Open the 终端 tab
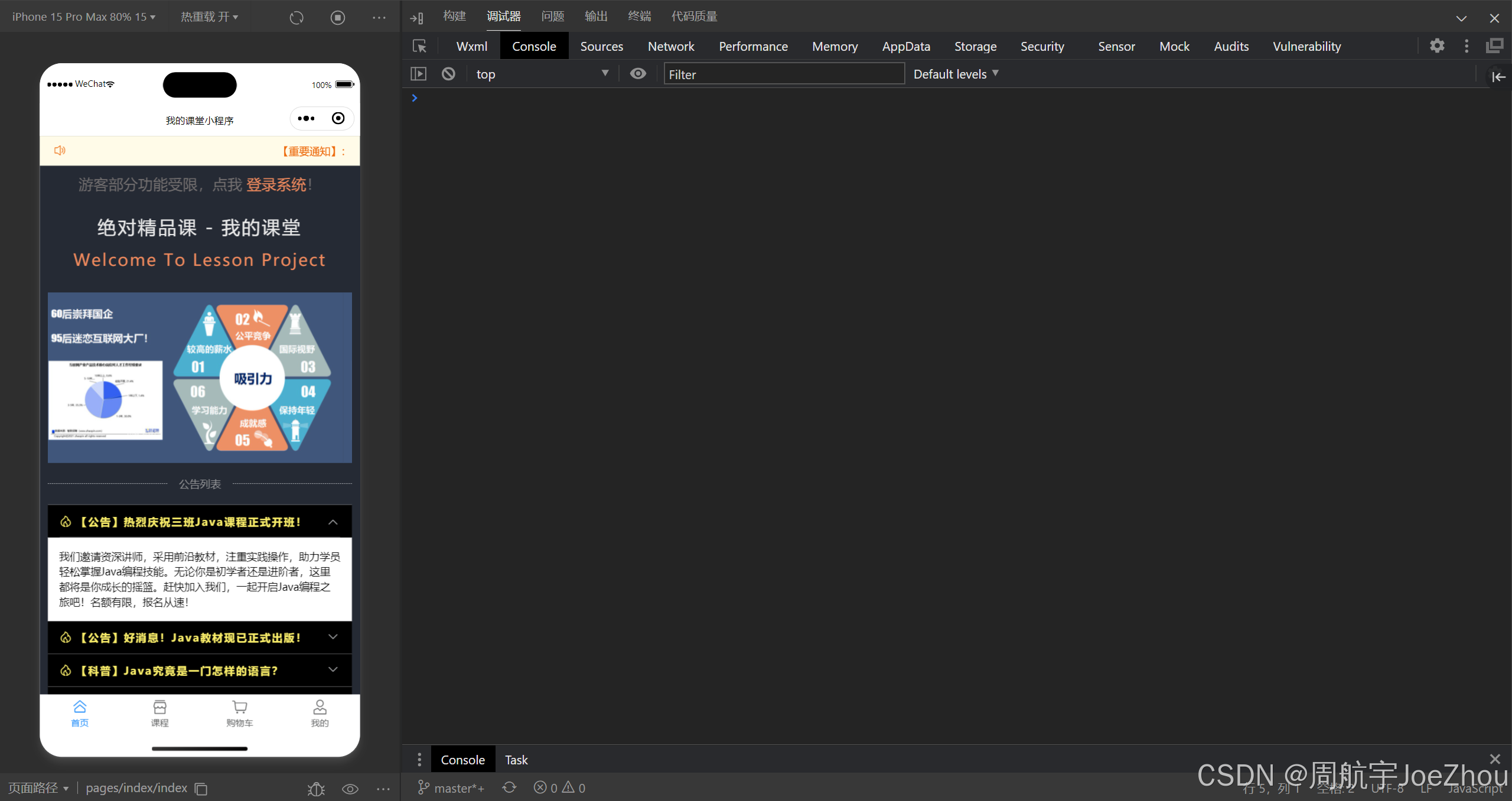The height and width of the screenshot is (801, 1512). (x=639, y=17)
